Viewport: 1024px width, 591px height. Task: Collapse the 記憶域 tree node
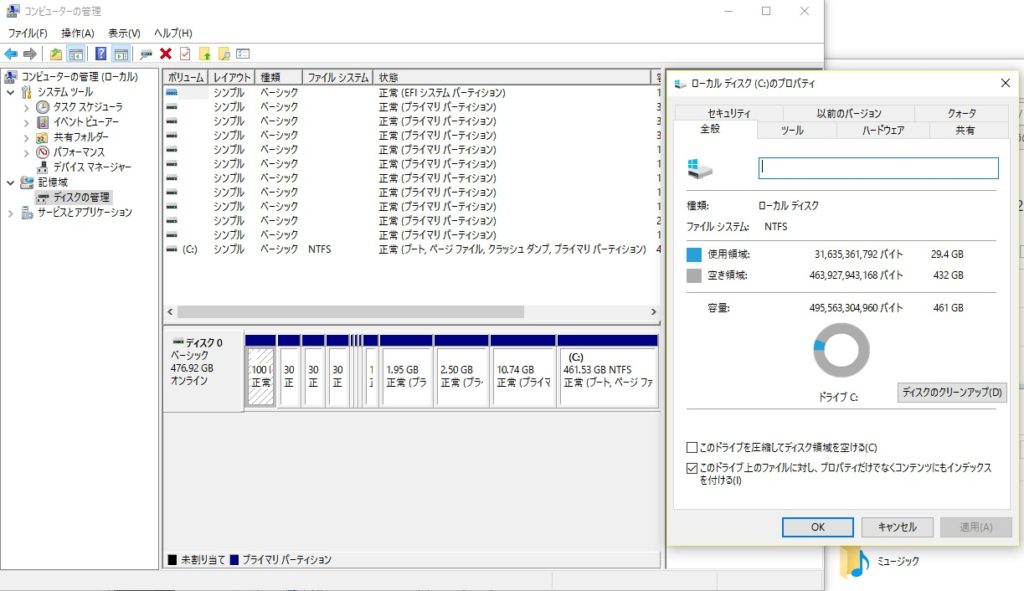10,182
